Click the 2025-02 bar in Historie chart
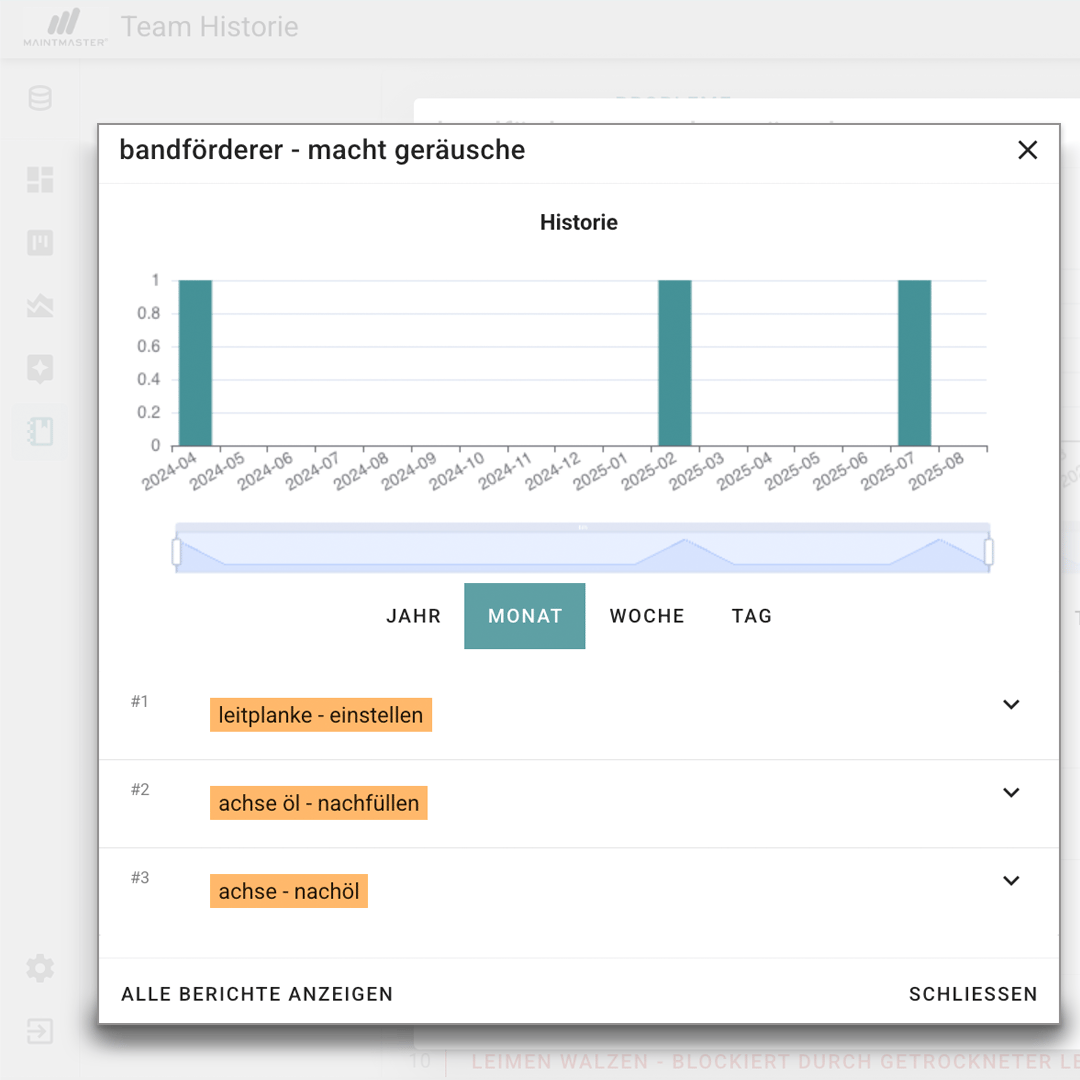This screenshot has height=1080, width=1080. [674, 362]
